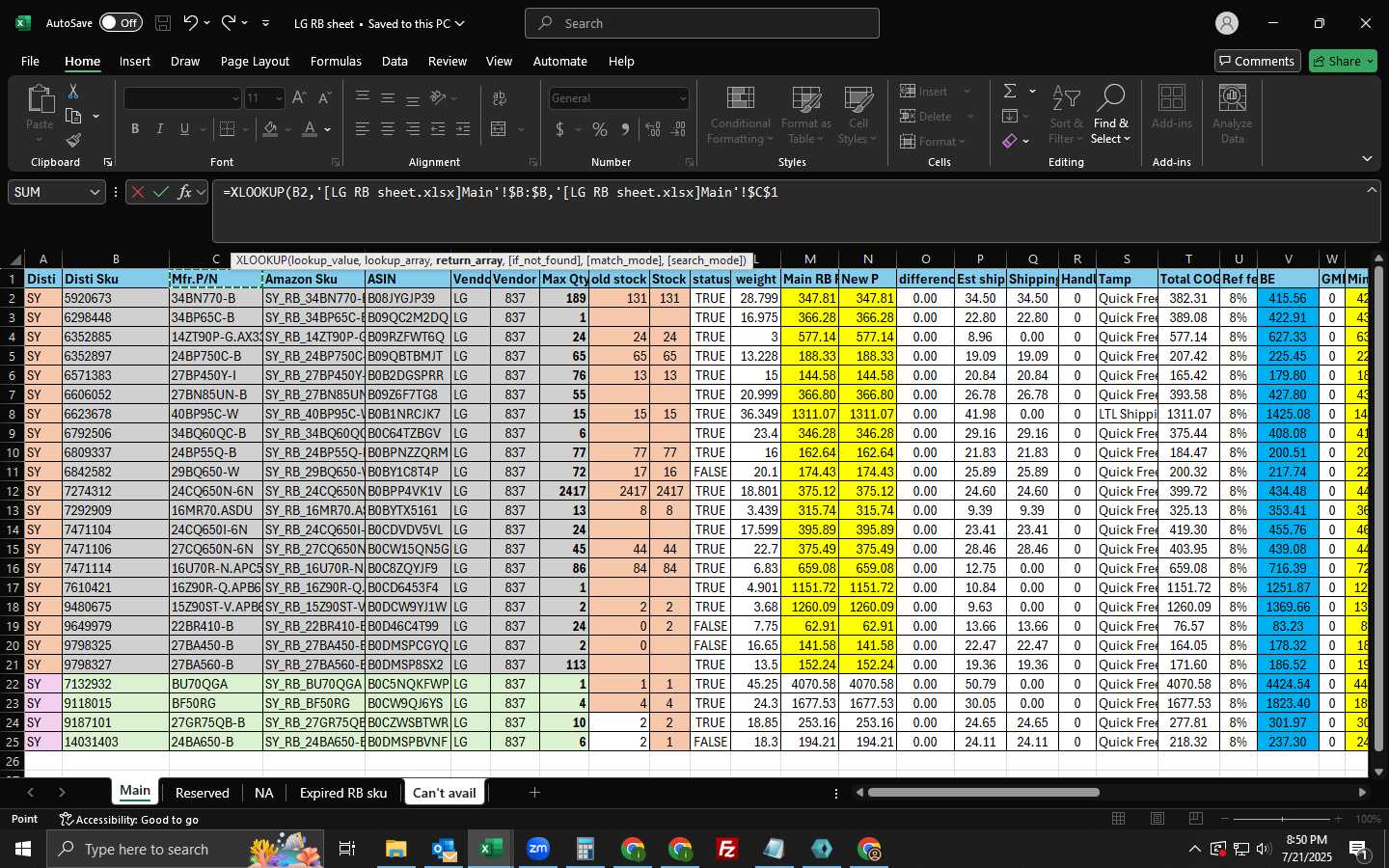The height and width of the screenshot is (868, 1389).
Task: Open the Expired RB sku sheet tab
Action: click(343, 793)
